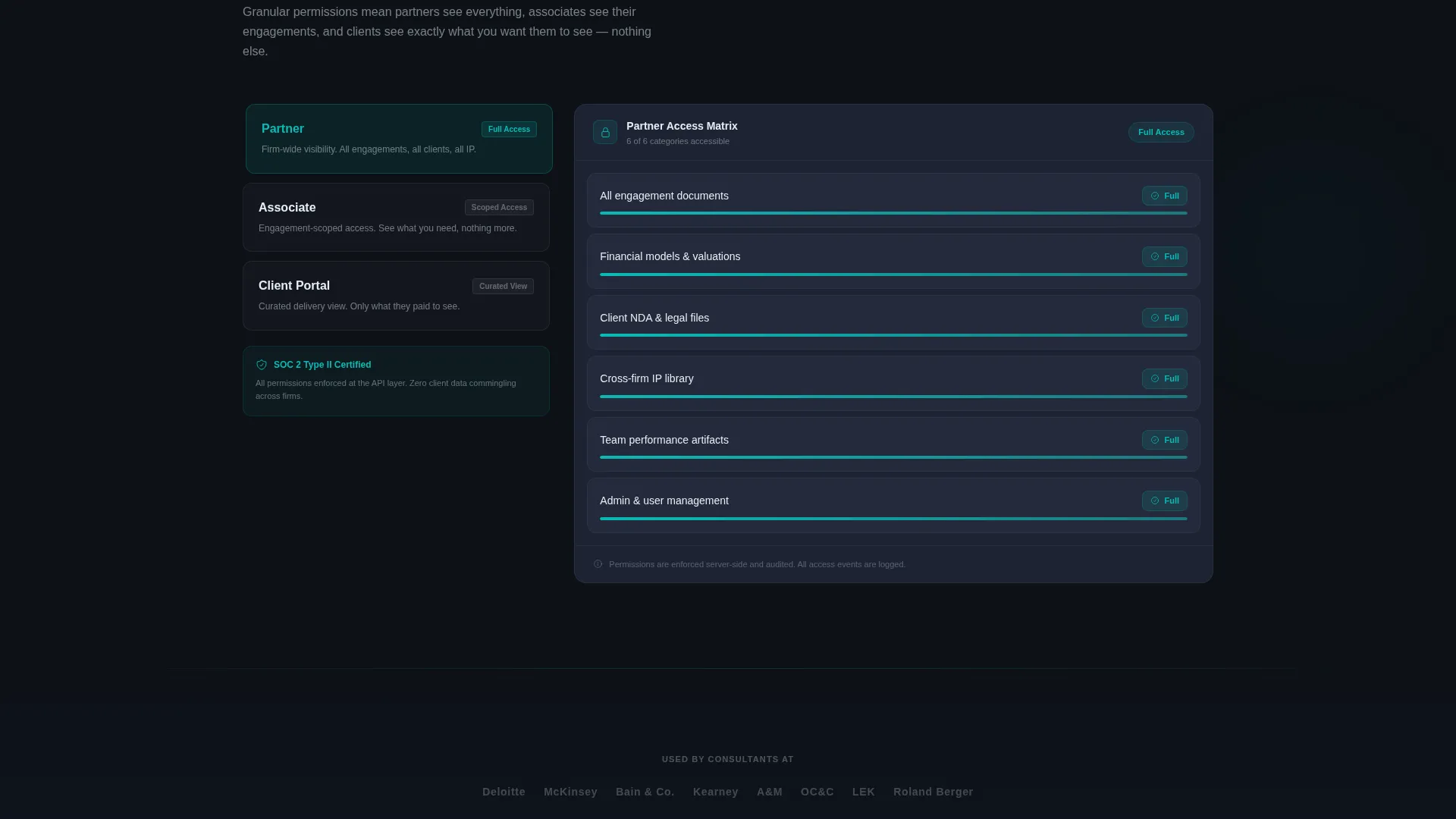Switch to the Associate role card
The width and height of the screenshot is (1456, 819).
pos(396,217)
